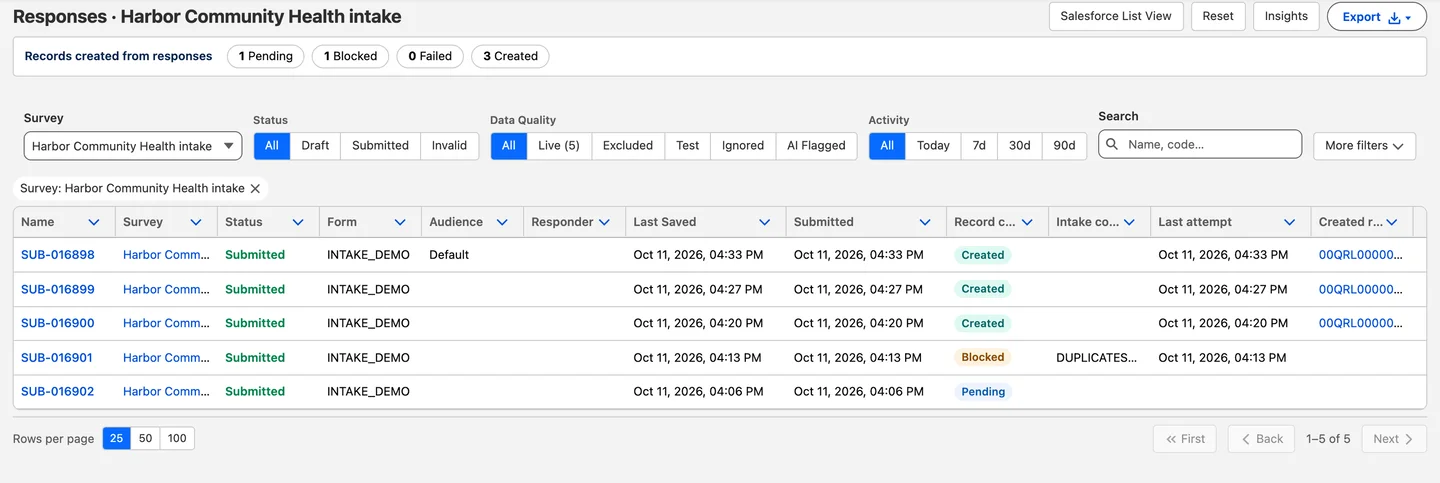Open the Submitted column menu chevron
The width and height of the screenshot is (1440, 483).
925,222
